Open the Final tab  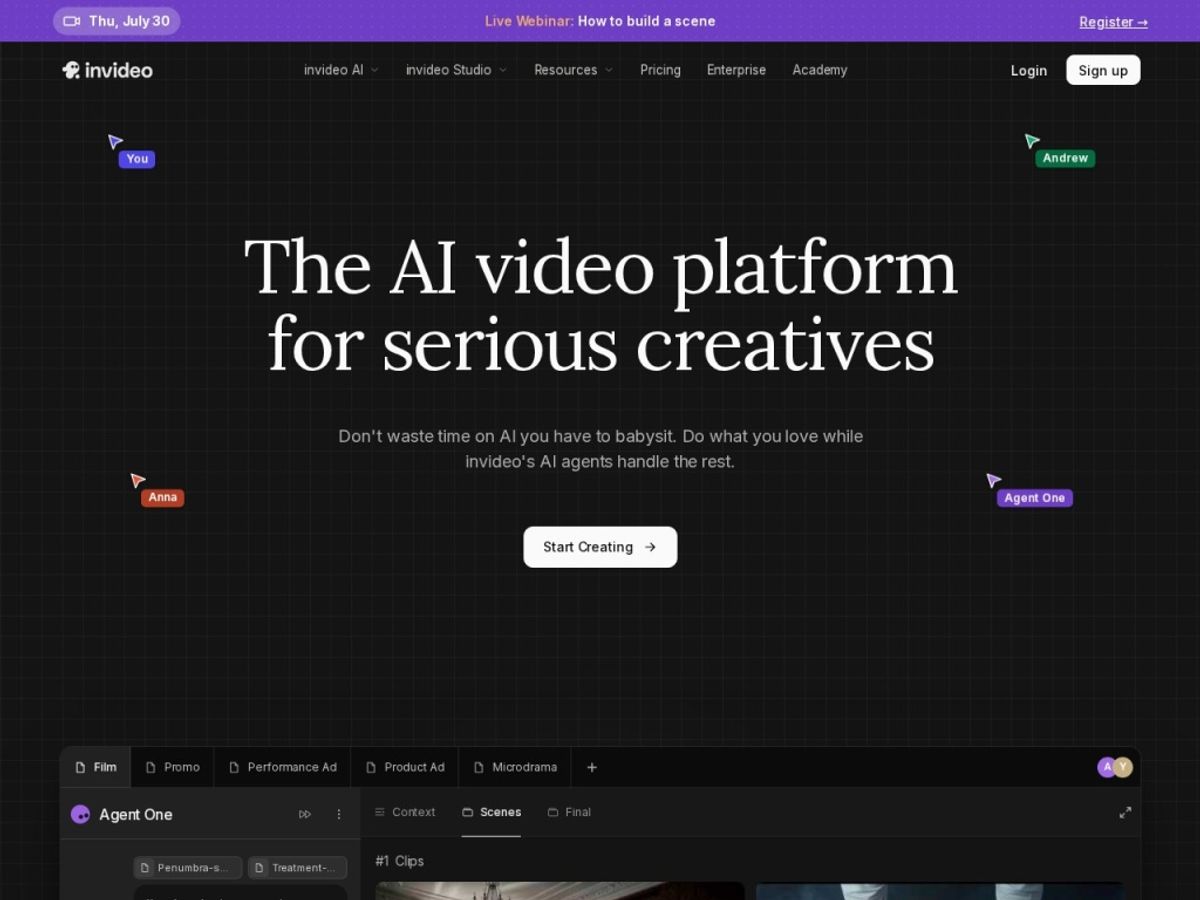[569, 812]
